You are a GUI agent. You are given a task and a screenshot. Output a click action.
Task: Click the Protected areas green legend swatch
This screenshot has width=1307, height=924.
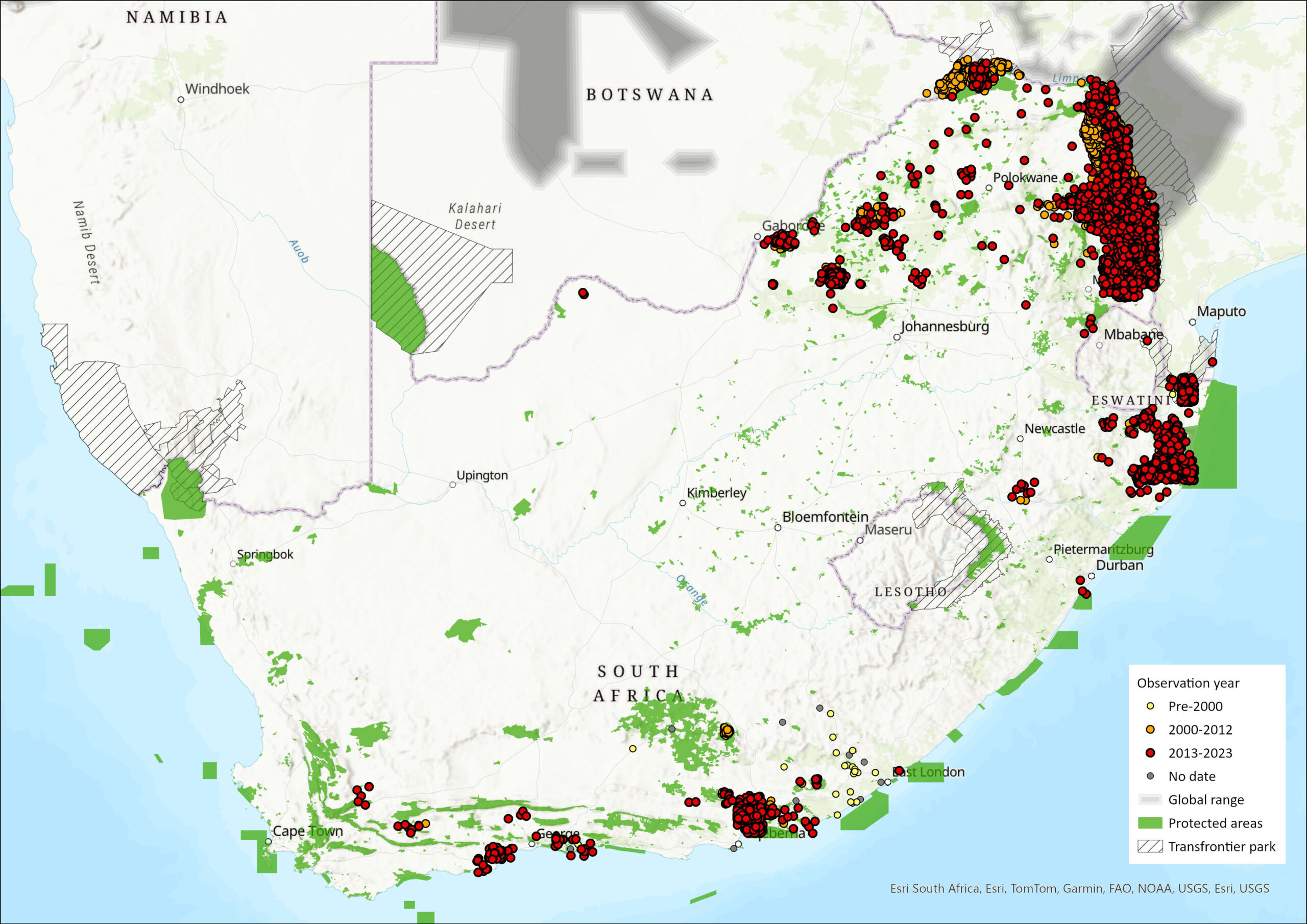(1150, 822)
